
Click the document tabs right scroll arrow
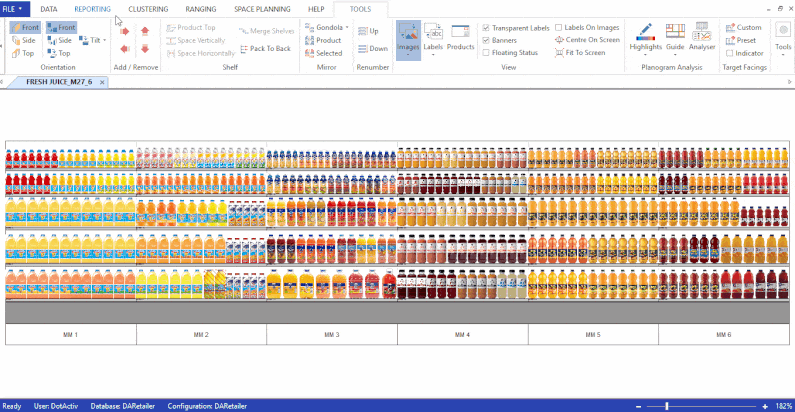[789, 82]
